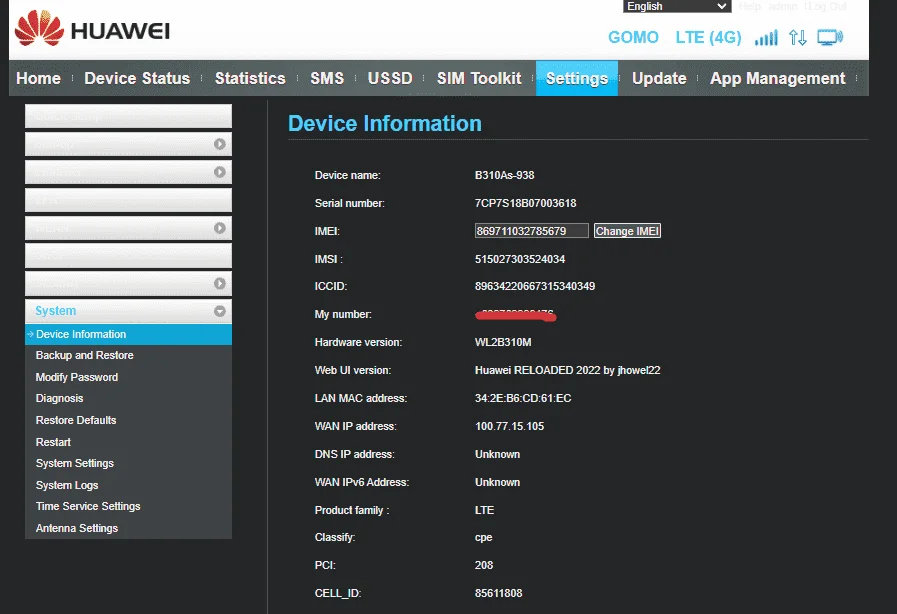Click the GOMO operator name
897x614 pixels.
[633, 38]
